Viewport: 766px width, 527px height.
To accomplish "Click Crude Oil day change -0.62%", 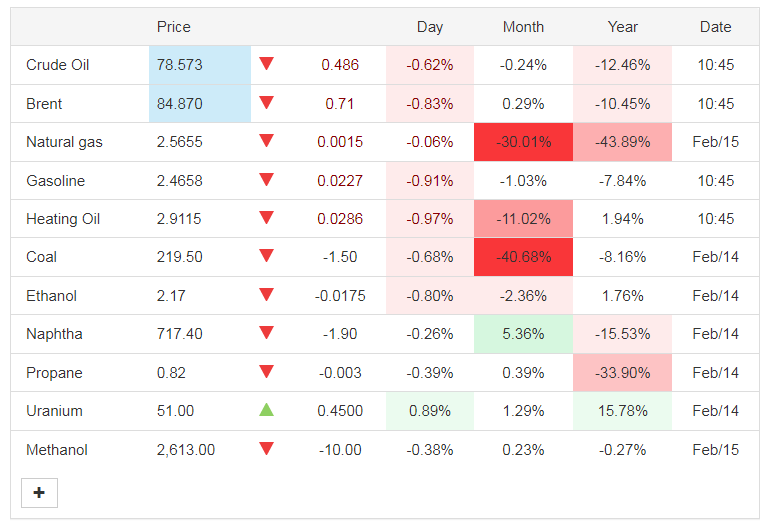I will click(430, 65).
